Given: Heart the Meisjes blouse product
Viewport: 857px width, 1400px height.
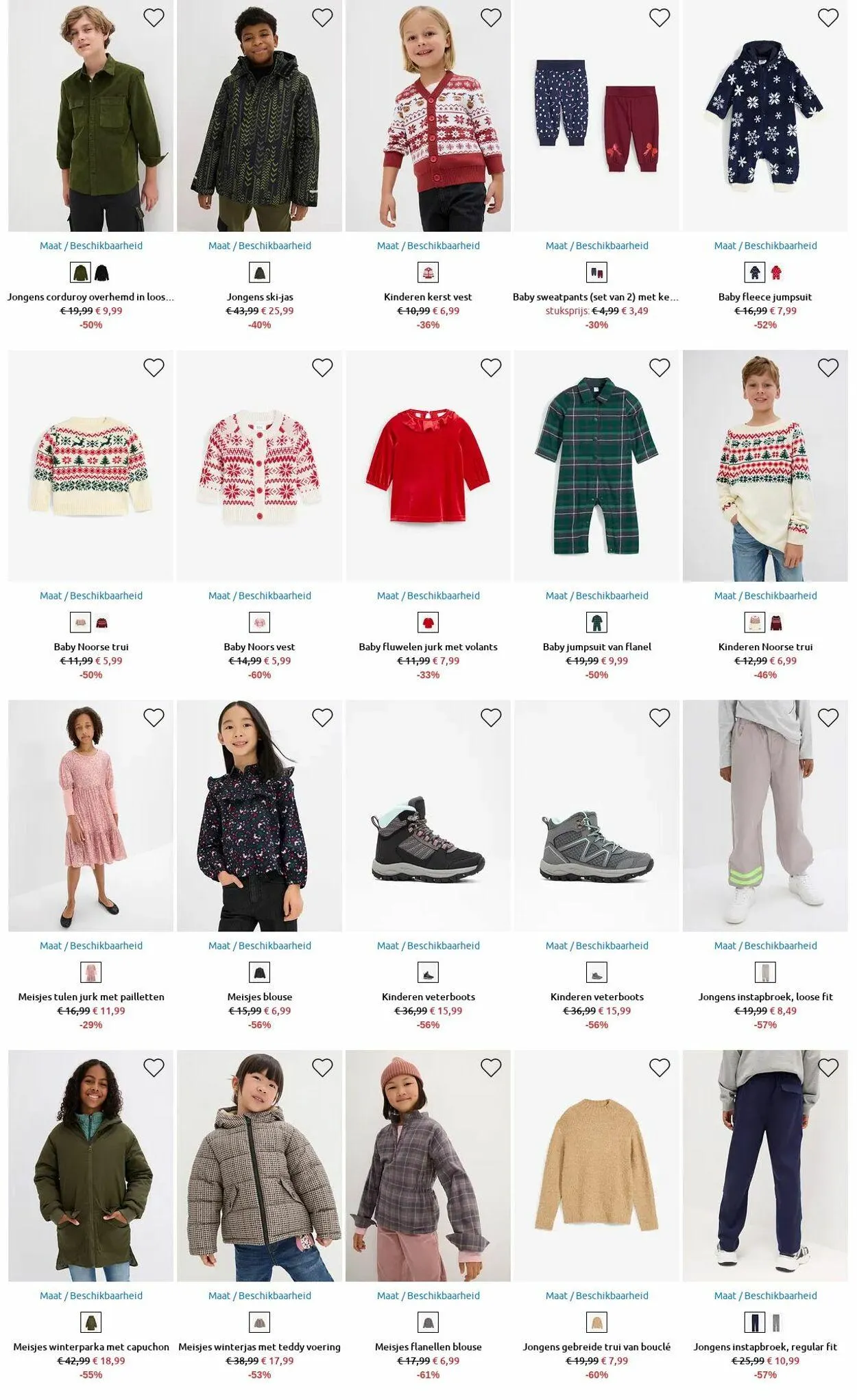Looking at the screenshot, I should (x=322, y=717).
